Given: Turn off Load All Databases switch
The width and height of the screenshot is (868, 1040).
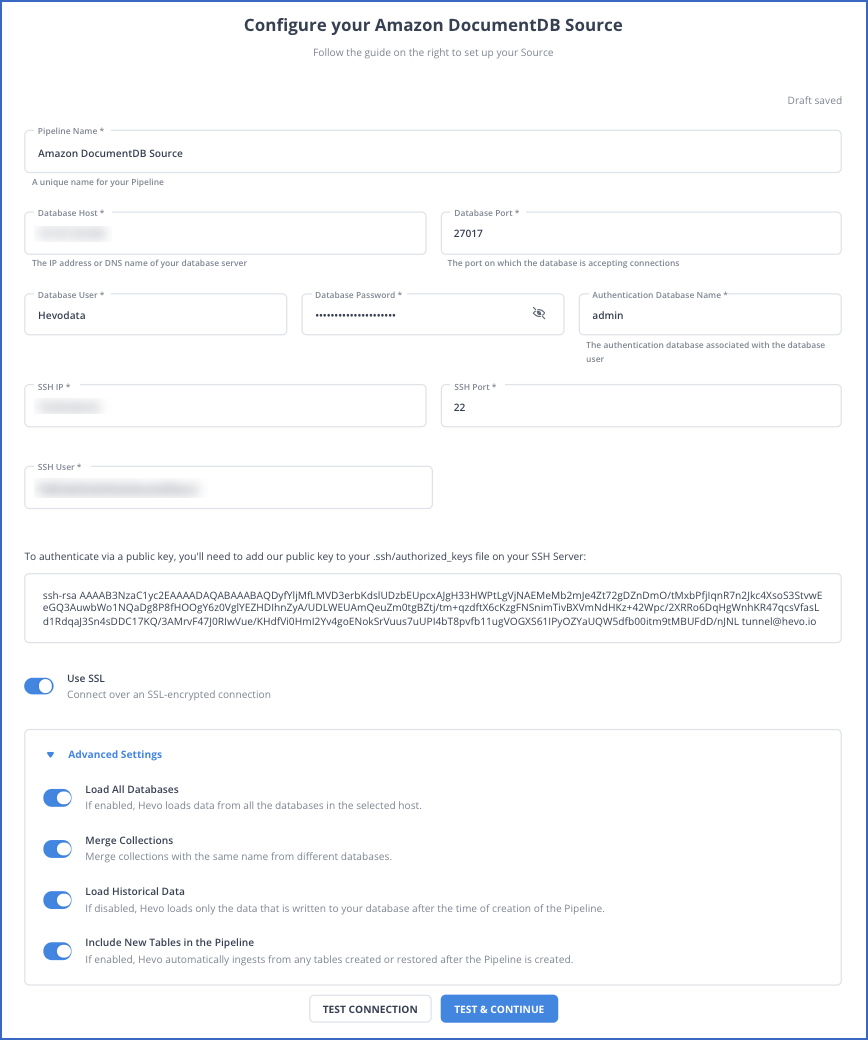Looking at the screenshot, I should [x=58, y=797].
